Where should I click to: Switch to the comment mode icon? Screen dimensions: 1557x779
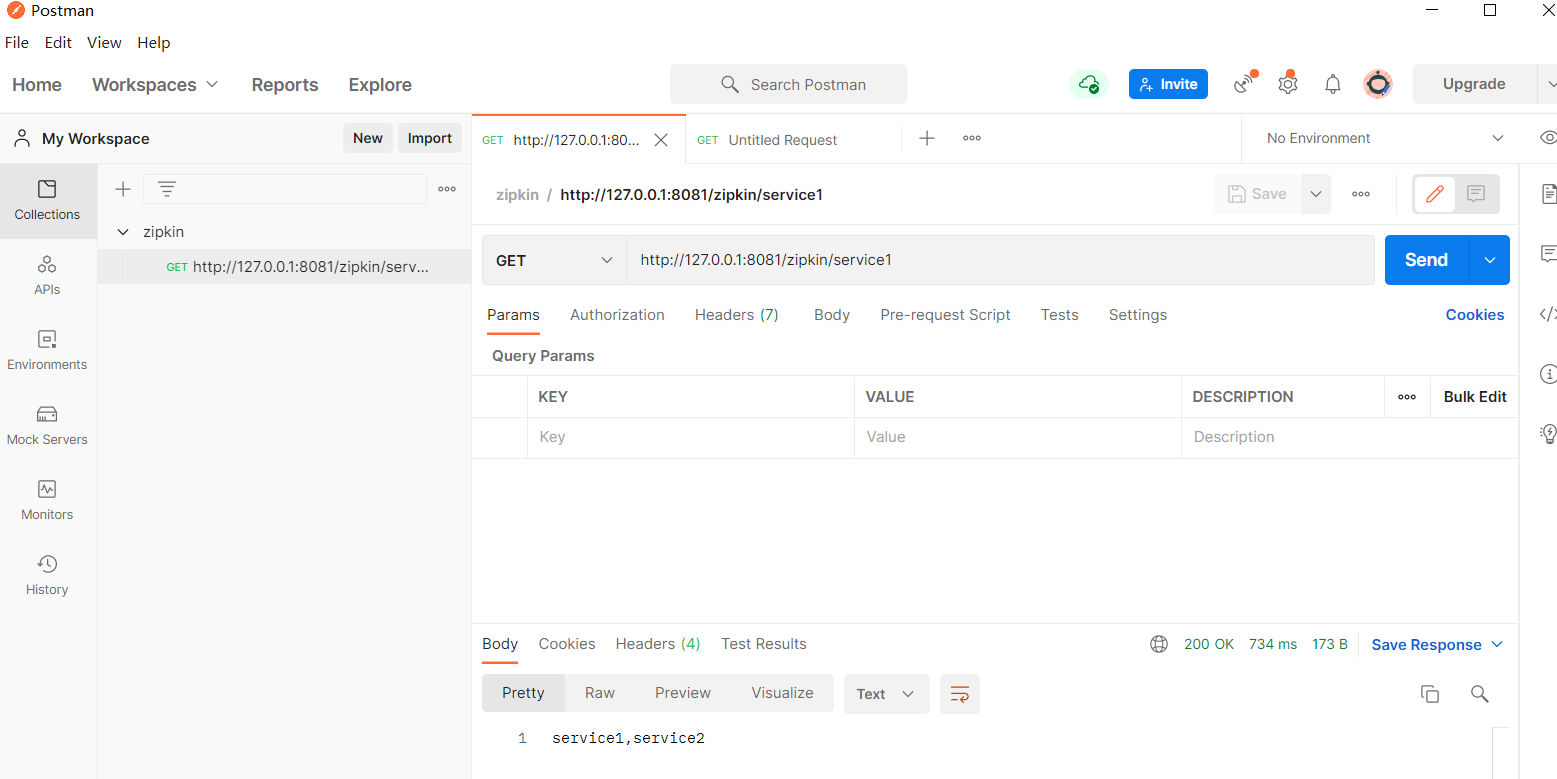(x=1476, y=194)
